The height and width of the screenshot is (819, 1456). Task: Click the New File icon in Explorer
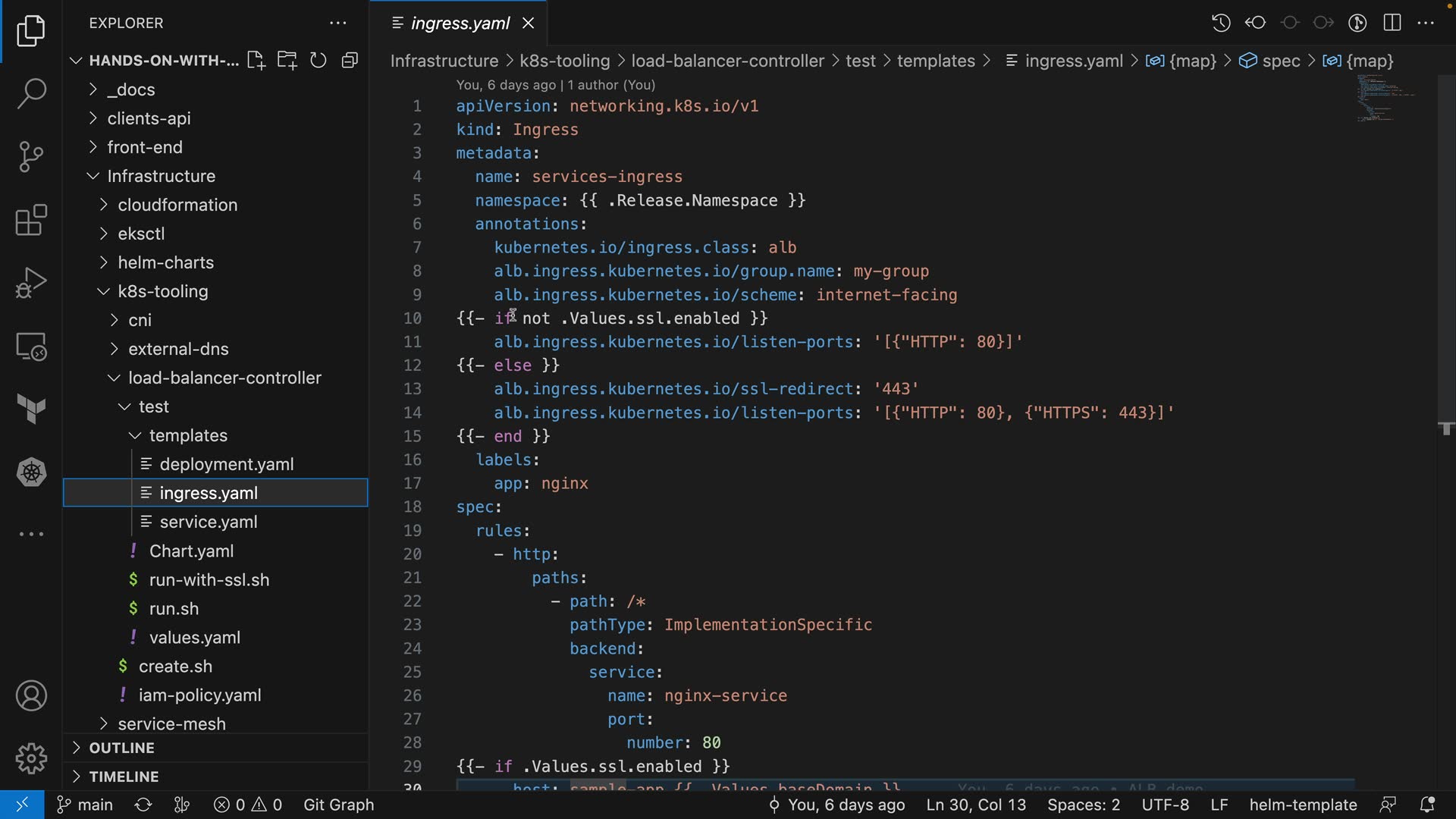pyautogui.click(x=256, y=61)
